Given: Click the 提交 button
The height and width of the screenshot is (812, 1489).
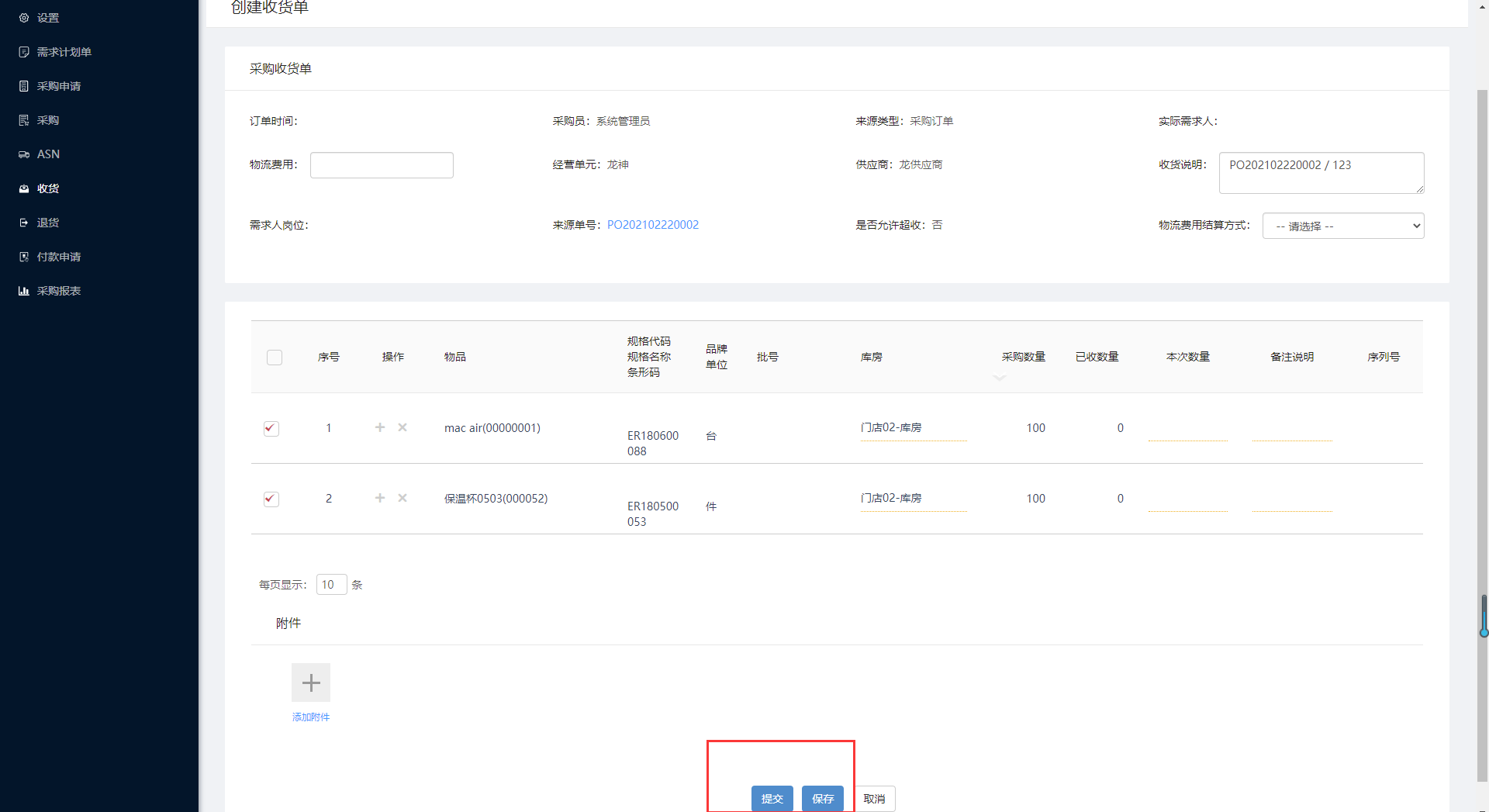Looking at the screenshot, I should [x=772, y=799].
